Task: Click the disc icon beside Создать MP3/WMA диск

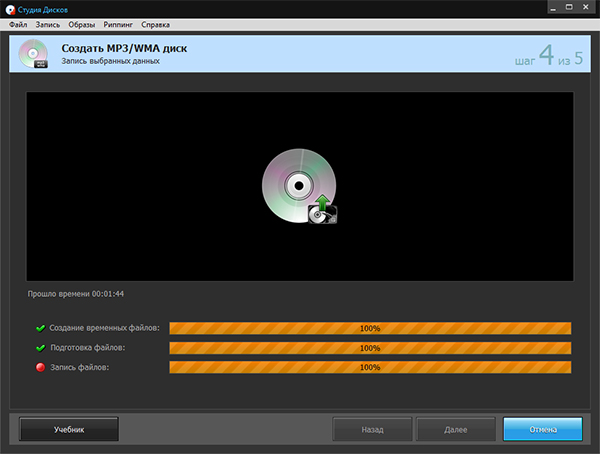Action: pos(35,54)
